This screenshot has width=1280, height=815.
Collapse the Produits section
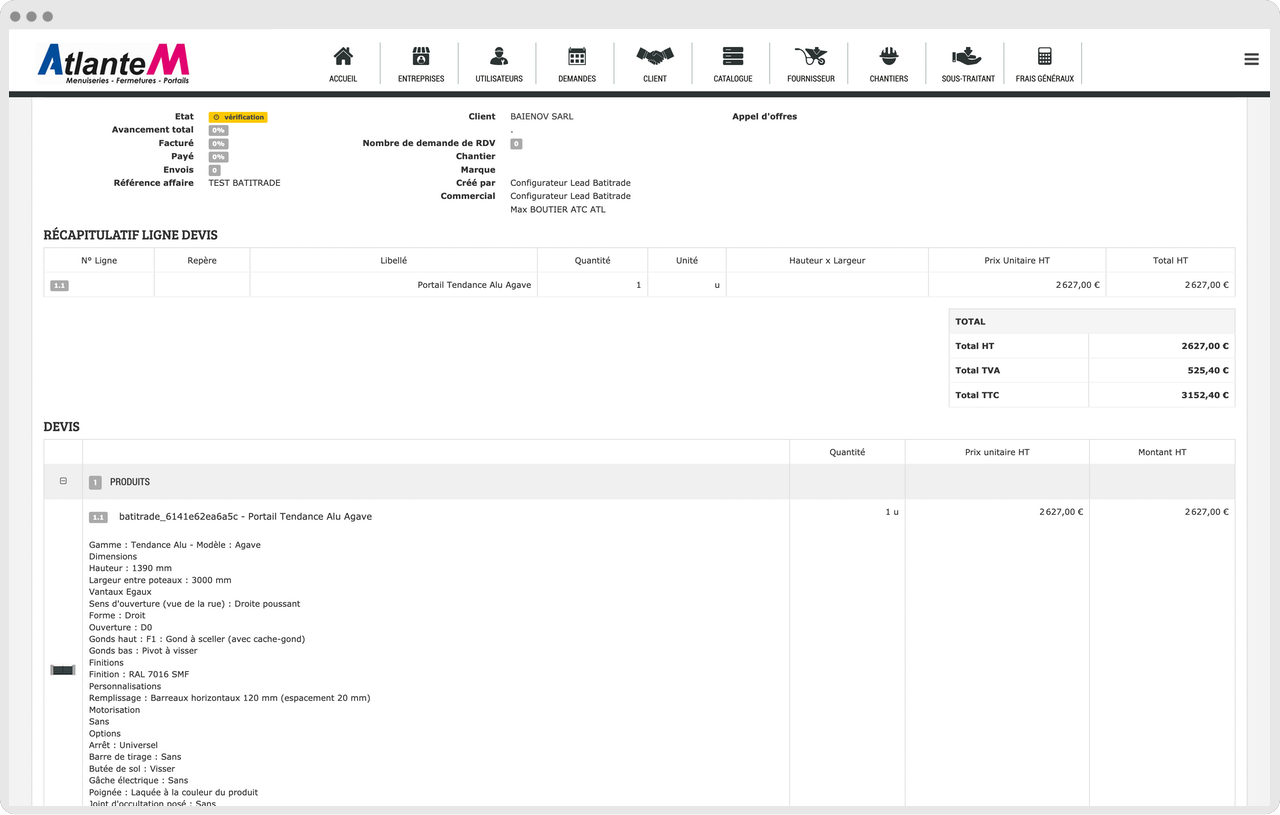tap(63, 481)
